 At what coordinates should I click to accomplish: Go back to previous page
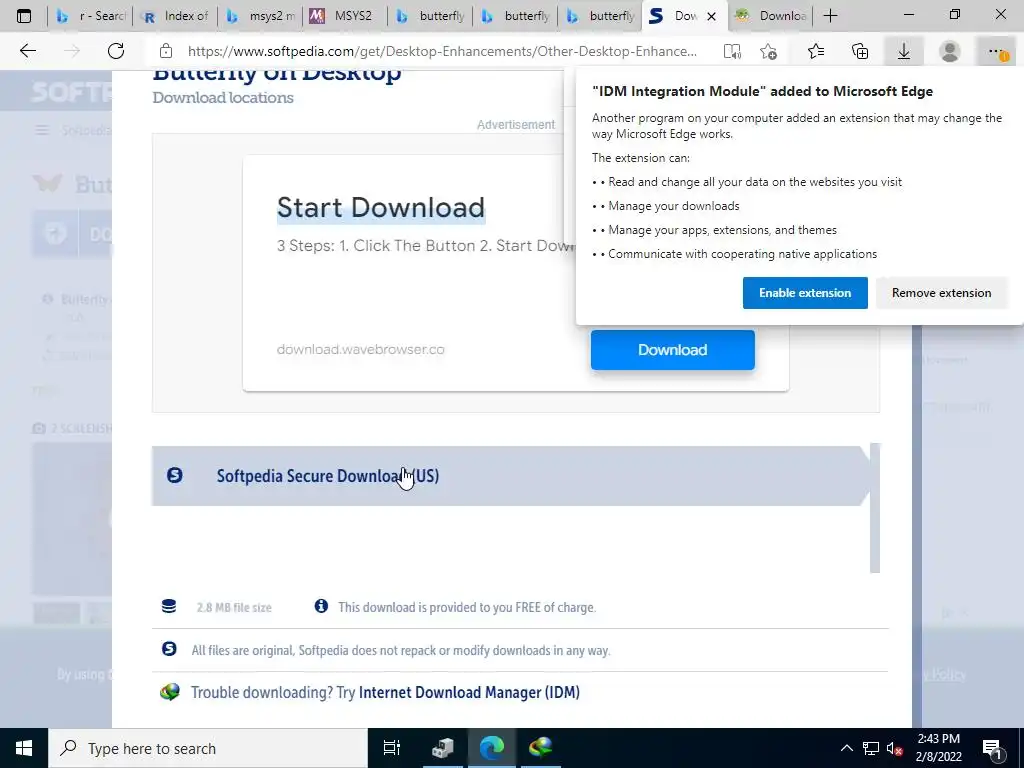click(x=27, y=51)
